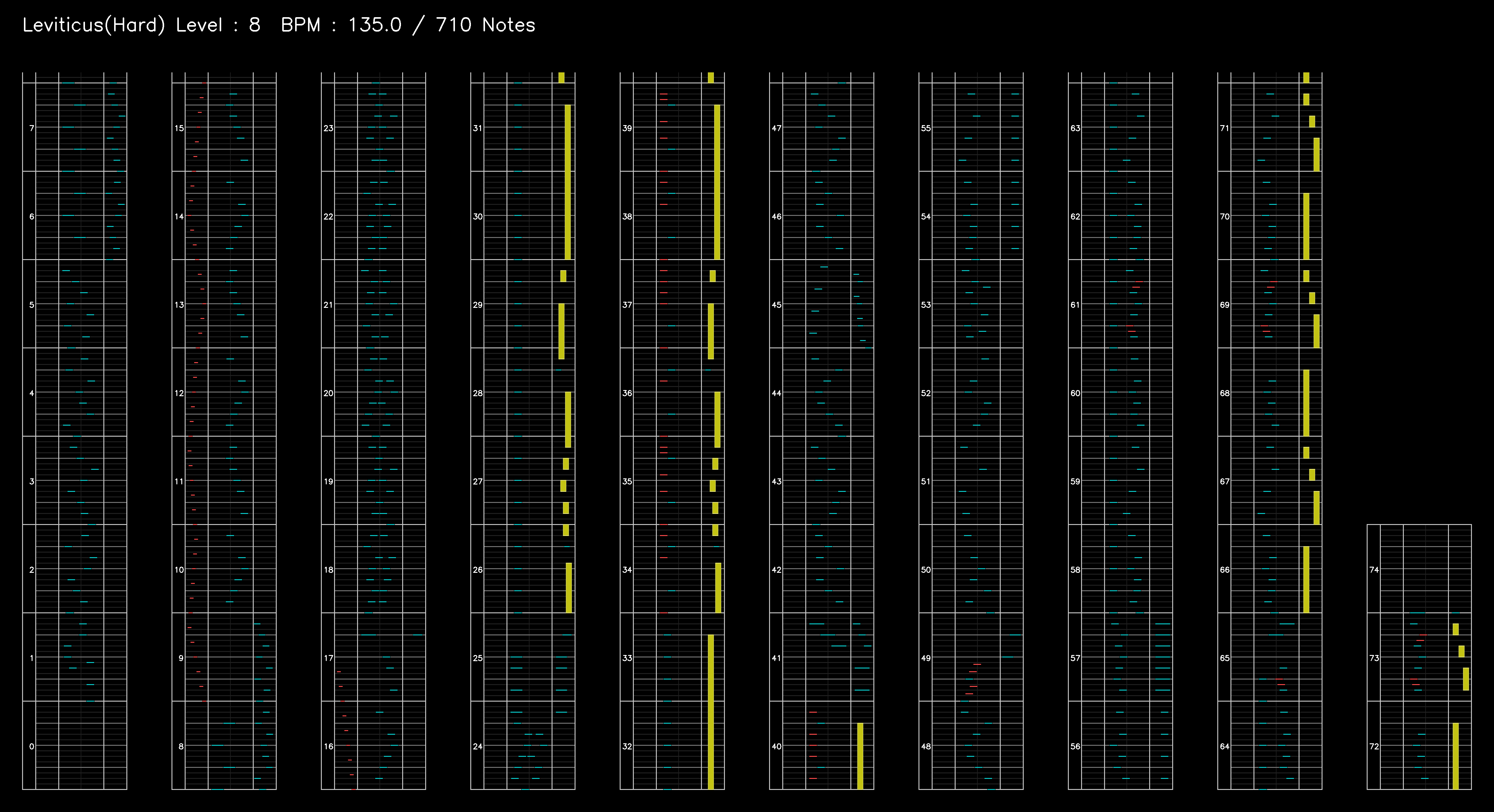Click the Leviticus(Hard) song title
This screenshot has width=1494, height=812.
coord(94,25)
